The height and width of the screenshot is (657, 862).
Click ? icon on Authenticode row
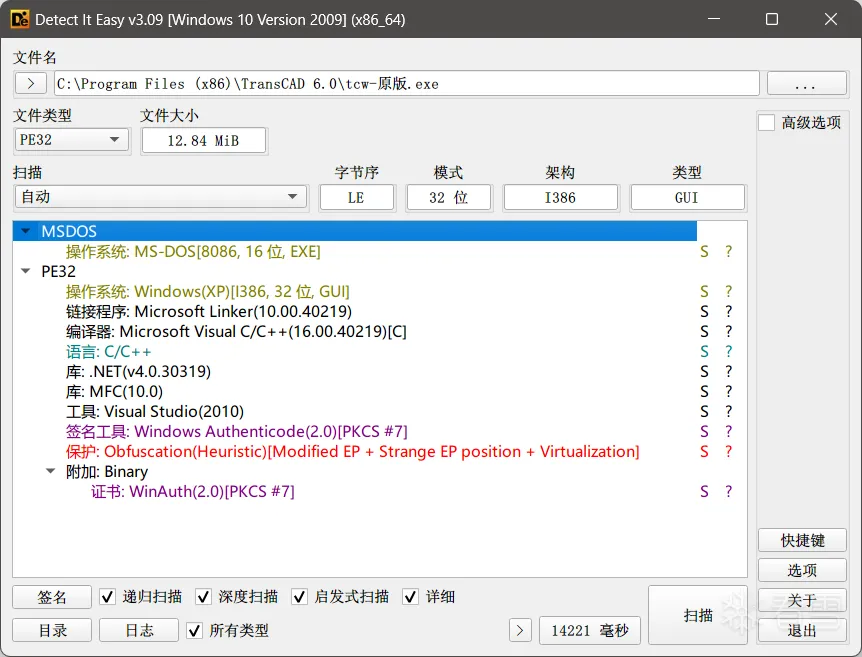point(728,432)
